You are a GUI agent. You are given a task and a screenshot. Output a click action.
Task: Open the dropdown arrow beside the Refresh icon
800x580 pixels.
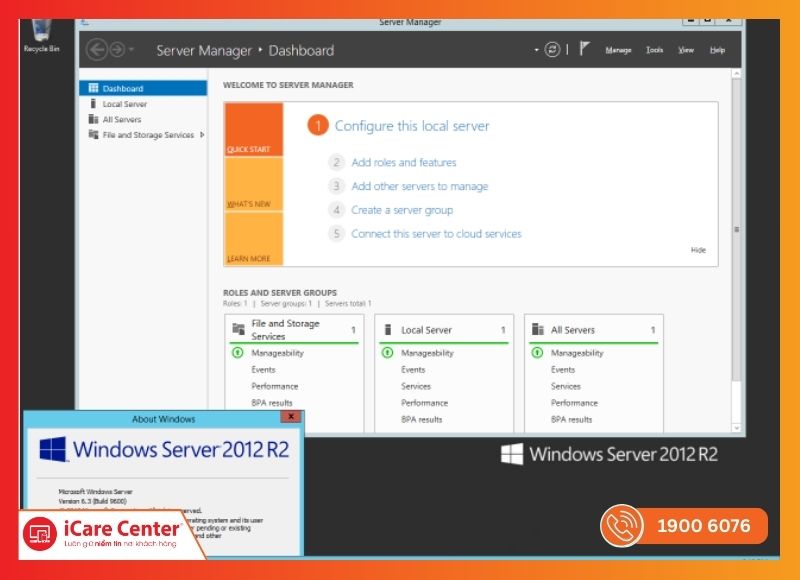(x=536, y=50)
